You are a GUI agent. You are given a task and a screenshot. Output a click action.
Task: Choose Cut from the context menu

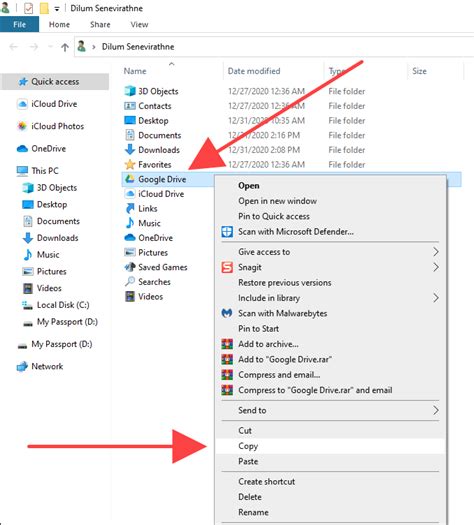330,431
